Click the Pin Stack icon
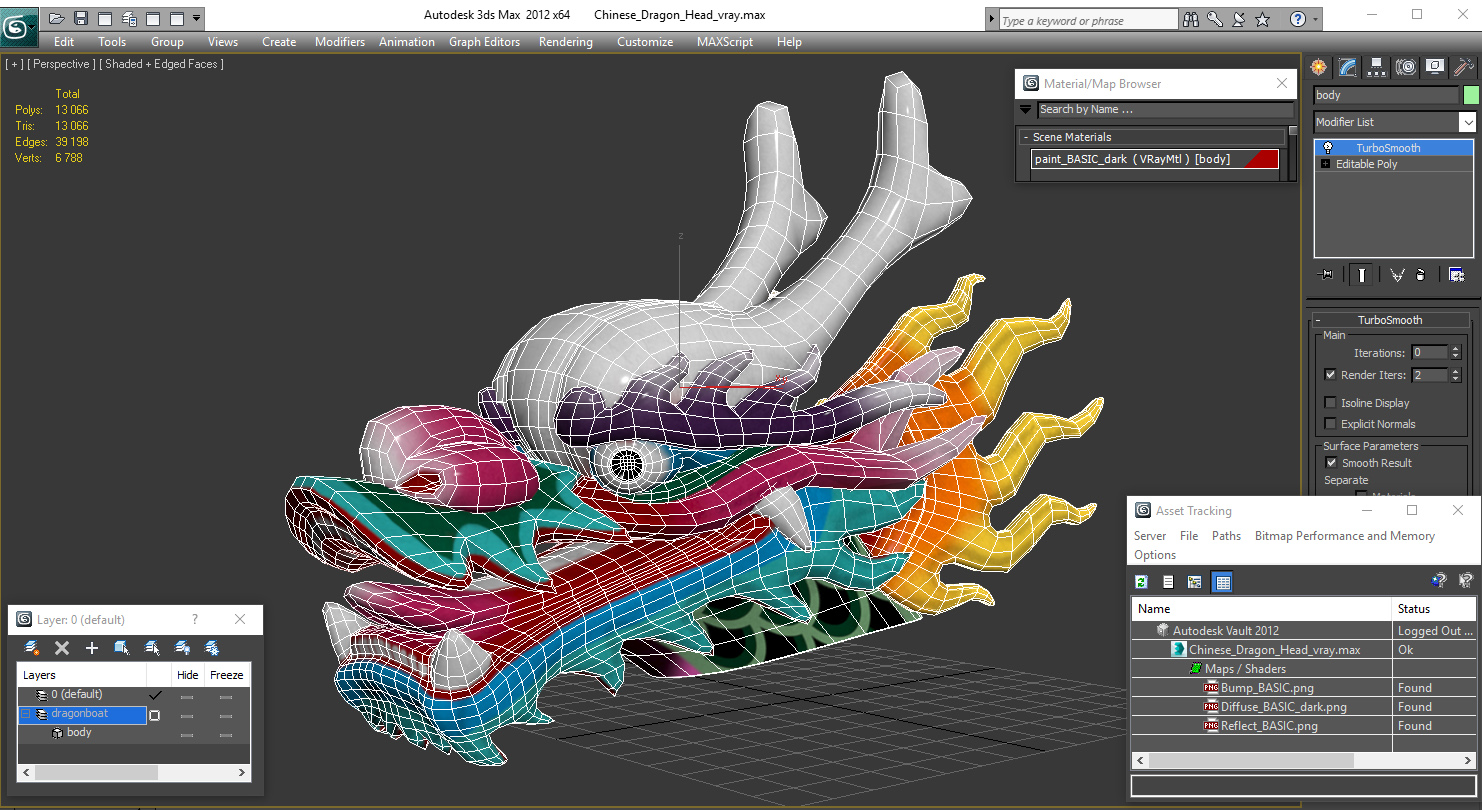Viewport: 1482px width, 810px height. 1326,275
